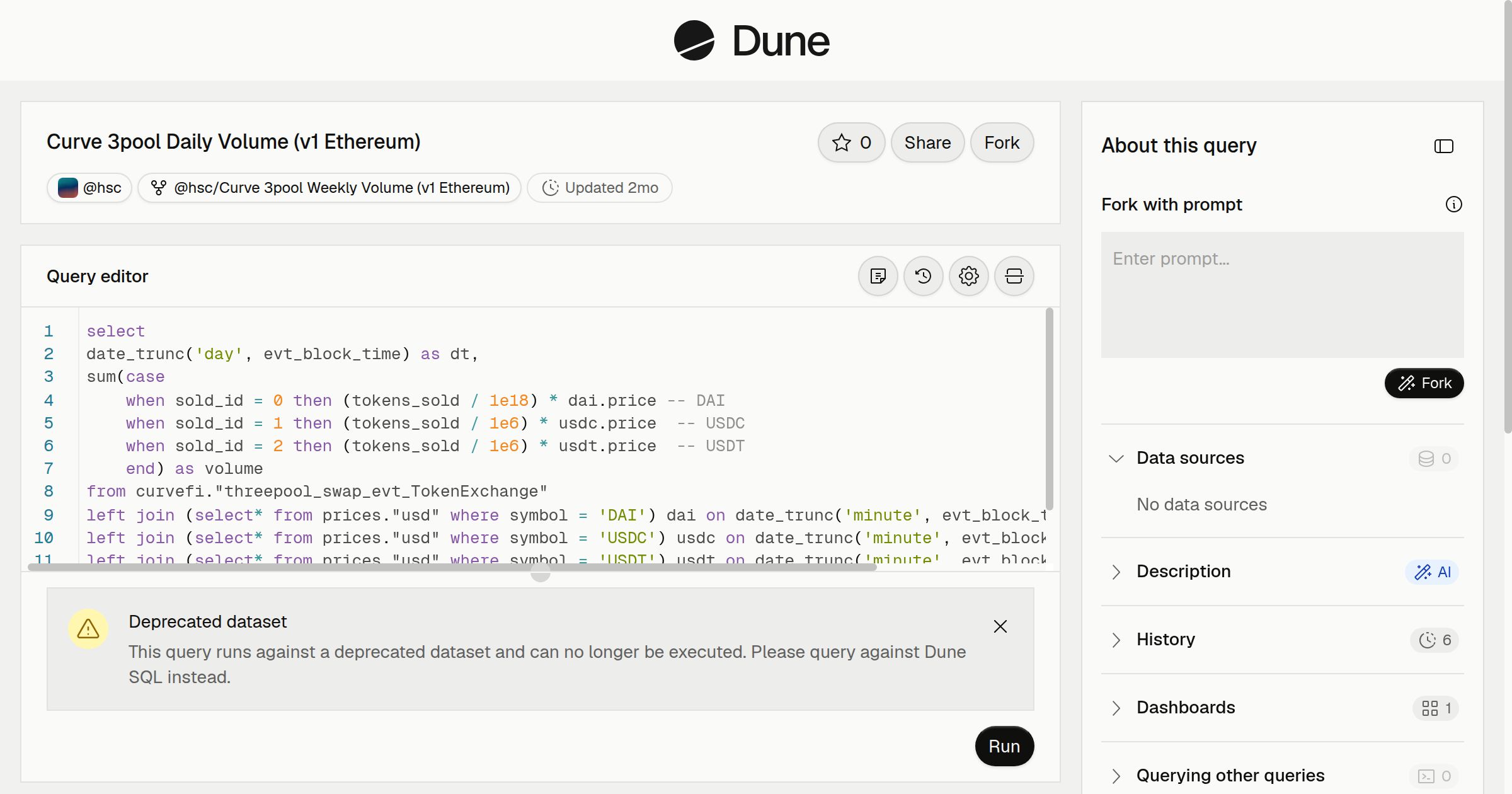This screenshot has height=794, width=1512.
Task: Click the yellow warning triangle icon
Action: tap(88, 629)
